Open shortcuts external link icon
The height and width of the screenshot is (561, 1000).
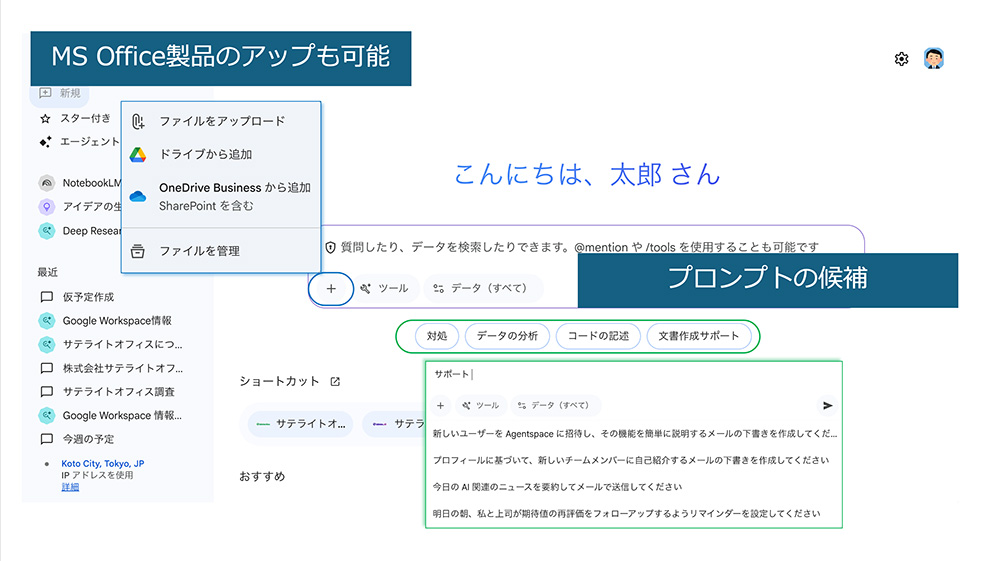coord(335,381)
